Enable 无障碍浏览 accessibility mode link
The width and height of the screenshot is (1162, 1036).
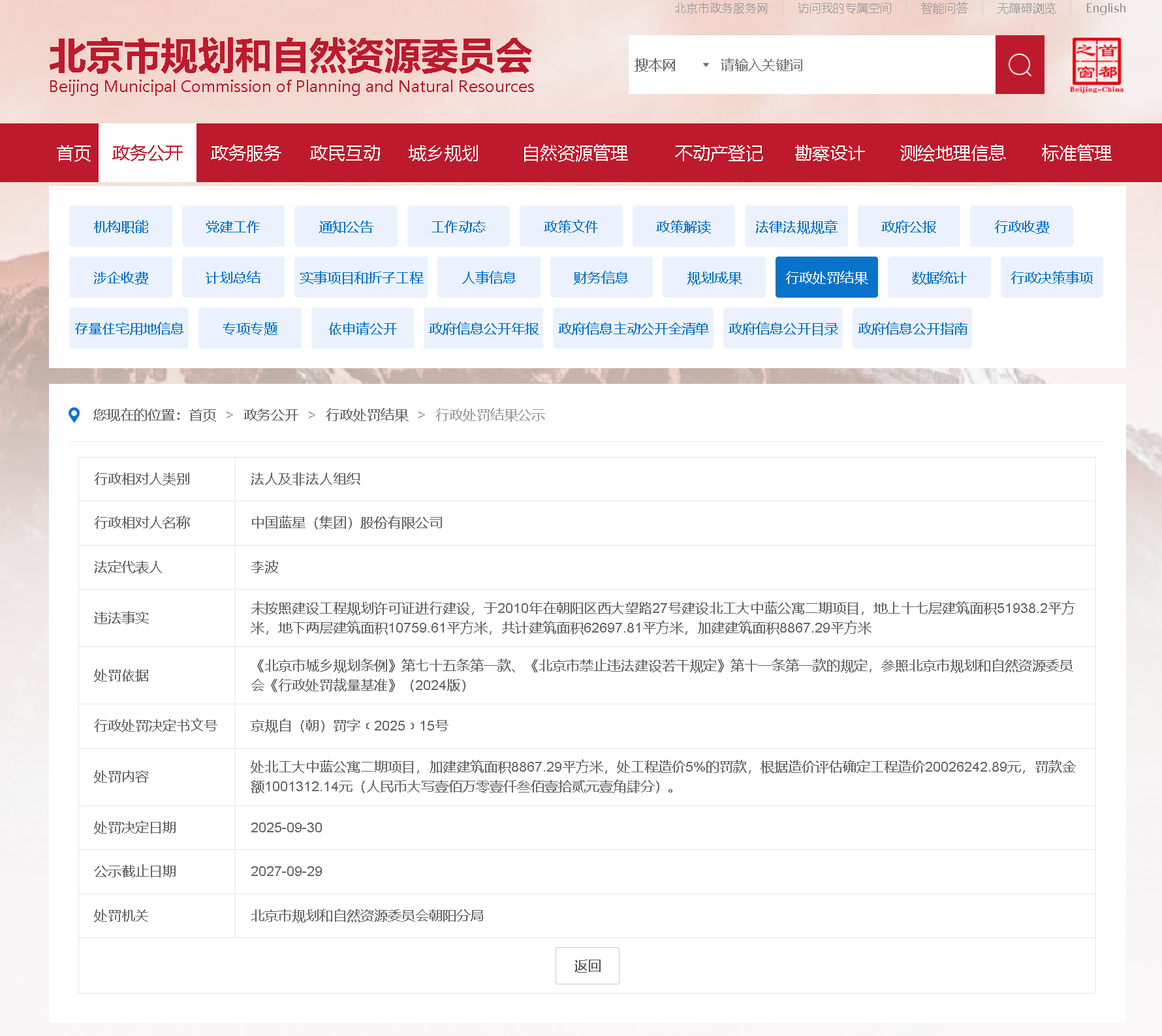tap(1026, 8)
